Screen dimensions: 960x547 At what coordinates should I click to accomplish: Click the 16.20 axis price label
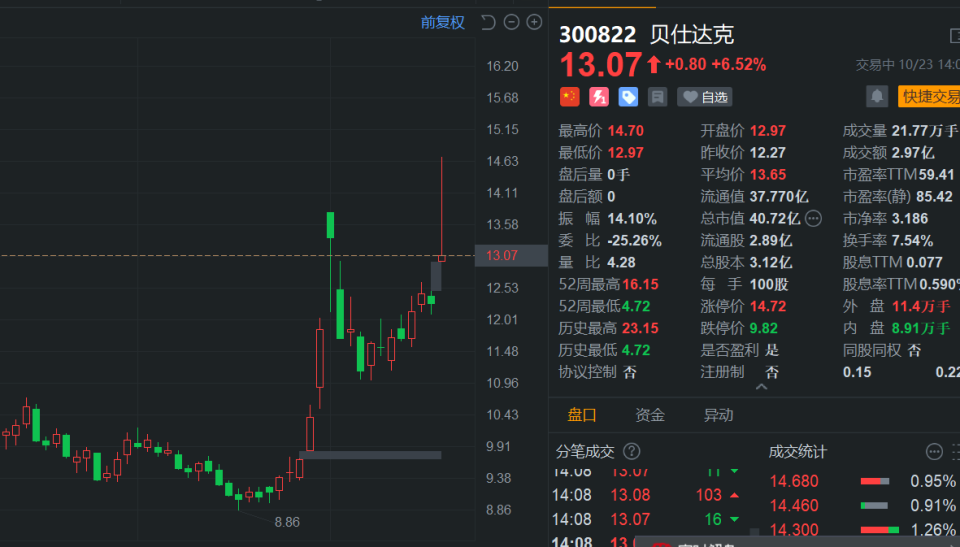pos(502,66)
